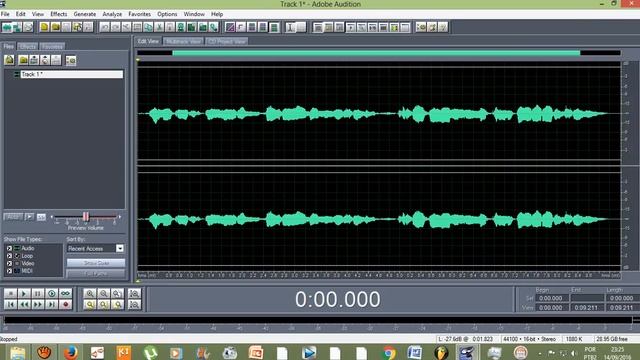Click Zoom In Horizontally magnifier icon
Viewport: 640px width, 360px height.
pyautogui.click(x=90, y=293)
